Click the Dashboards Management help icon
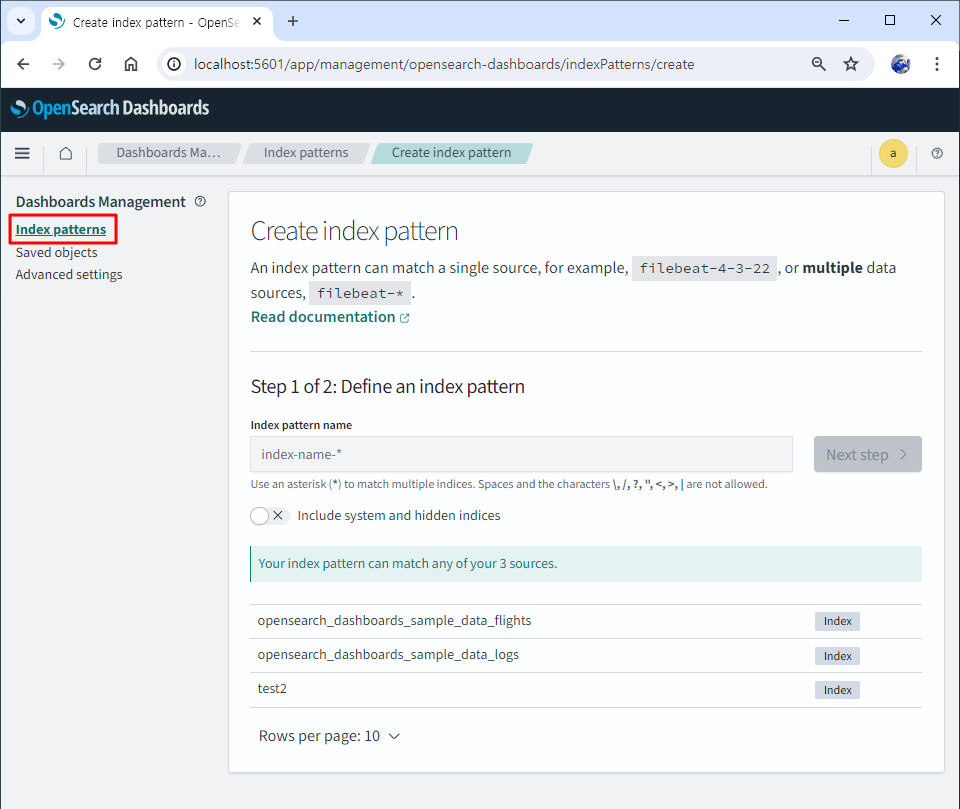This screenshot has width=960, height=809. click(200, 201)
